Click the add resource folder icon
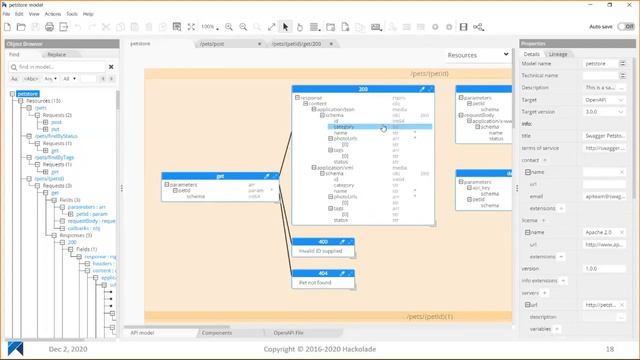640x360 pixels. 331,27
